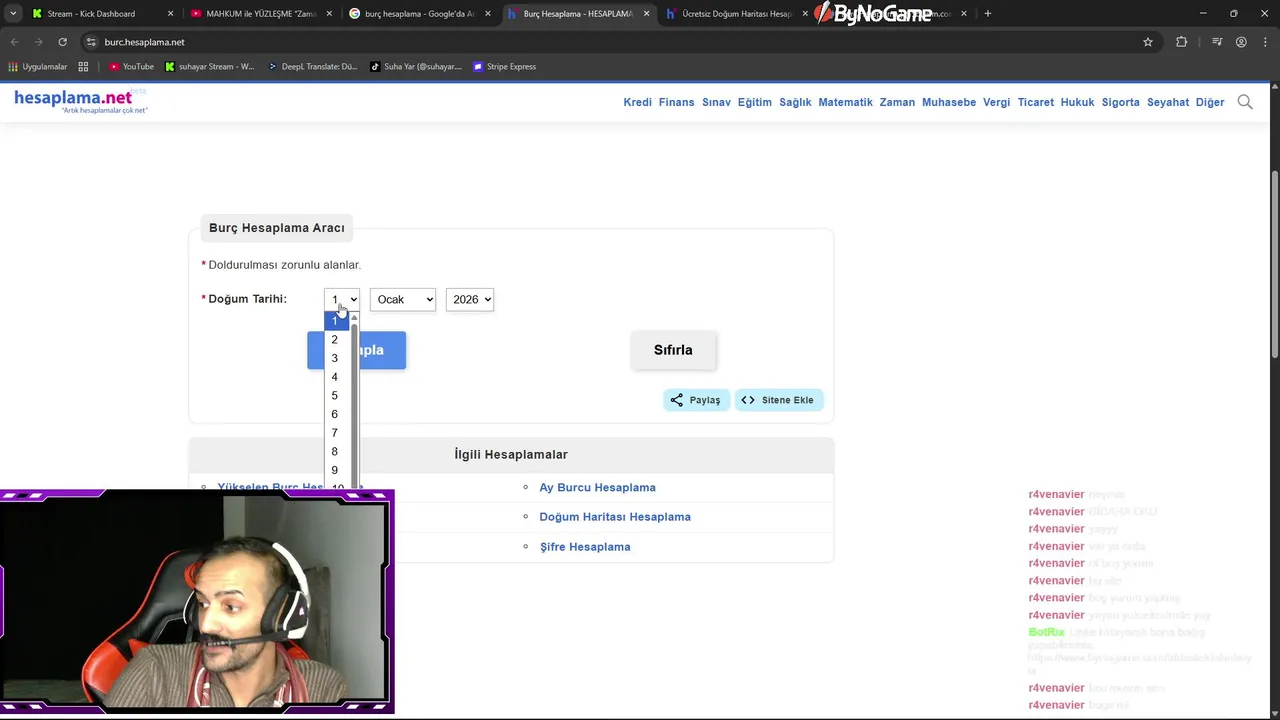The image size is (1280, 720).
Task: Choose day 2 in the open list
Action: (338, 340)
